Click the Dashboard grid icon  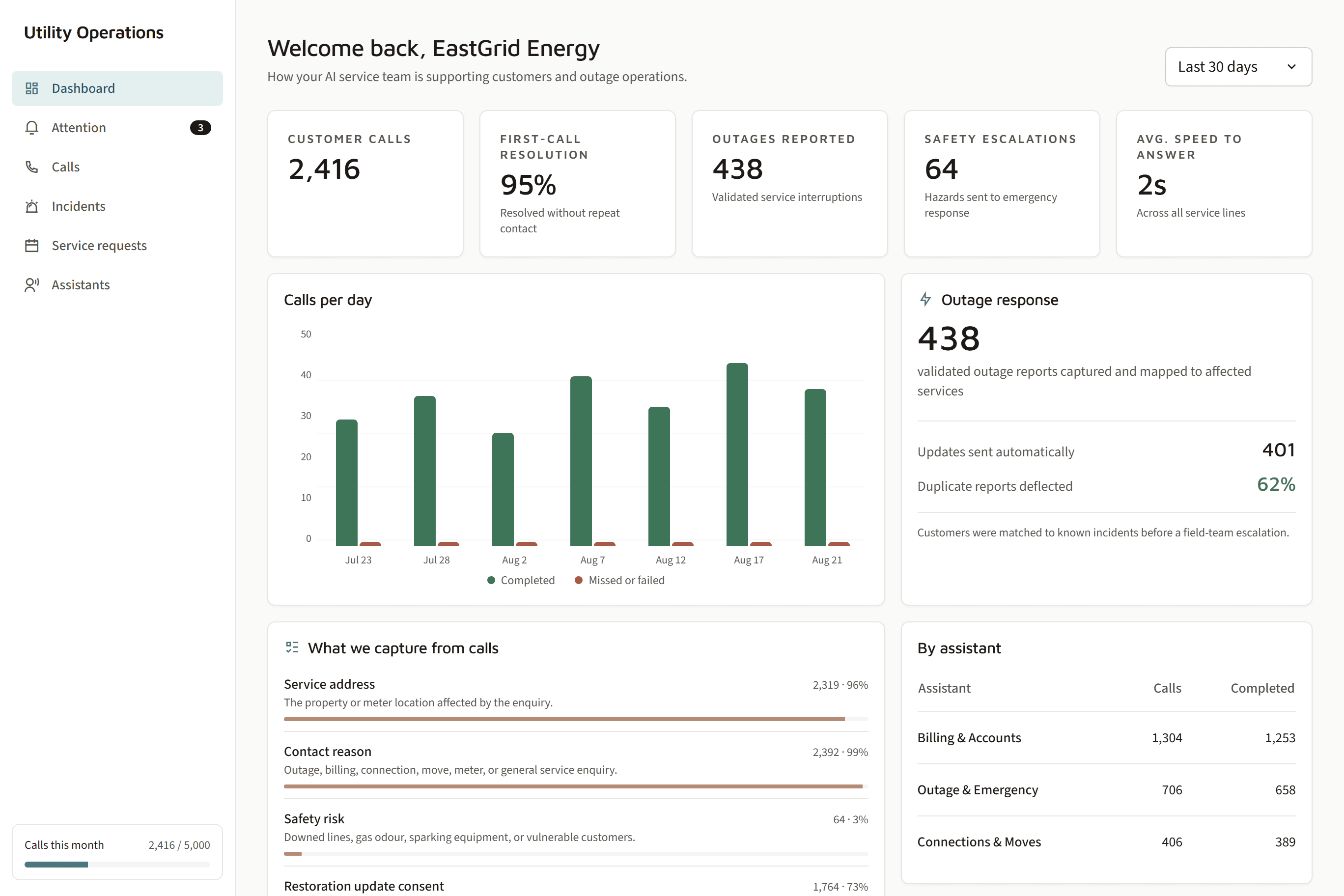click(x=31, y=88)
